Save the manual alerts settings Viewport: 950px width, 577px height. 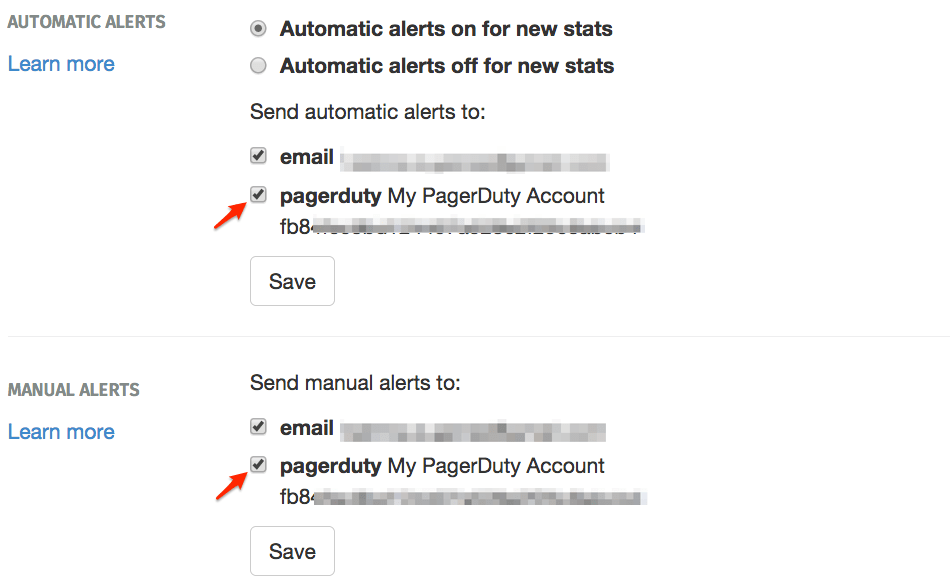tap(292, 551)
